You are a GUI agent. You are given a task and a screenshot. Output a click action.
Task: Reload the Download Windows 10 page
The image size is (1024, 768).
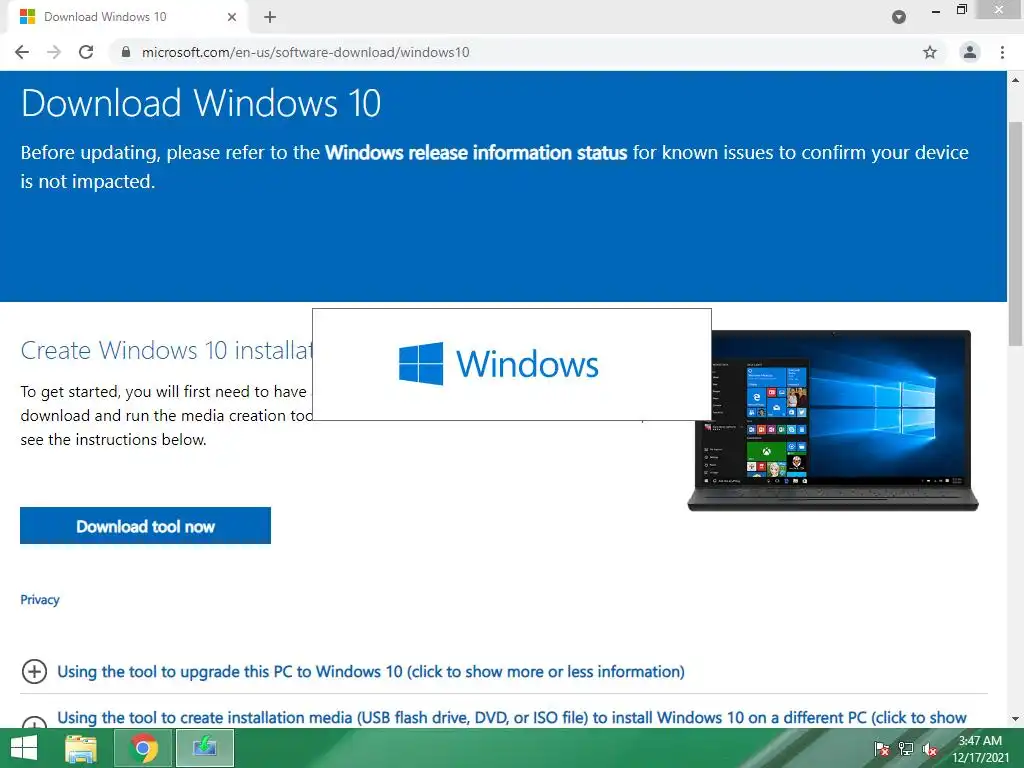[x=86, y=52]
